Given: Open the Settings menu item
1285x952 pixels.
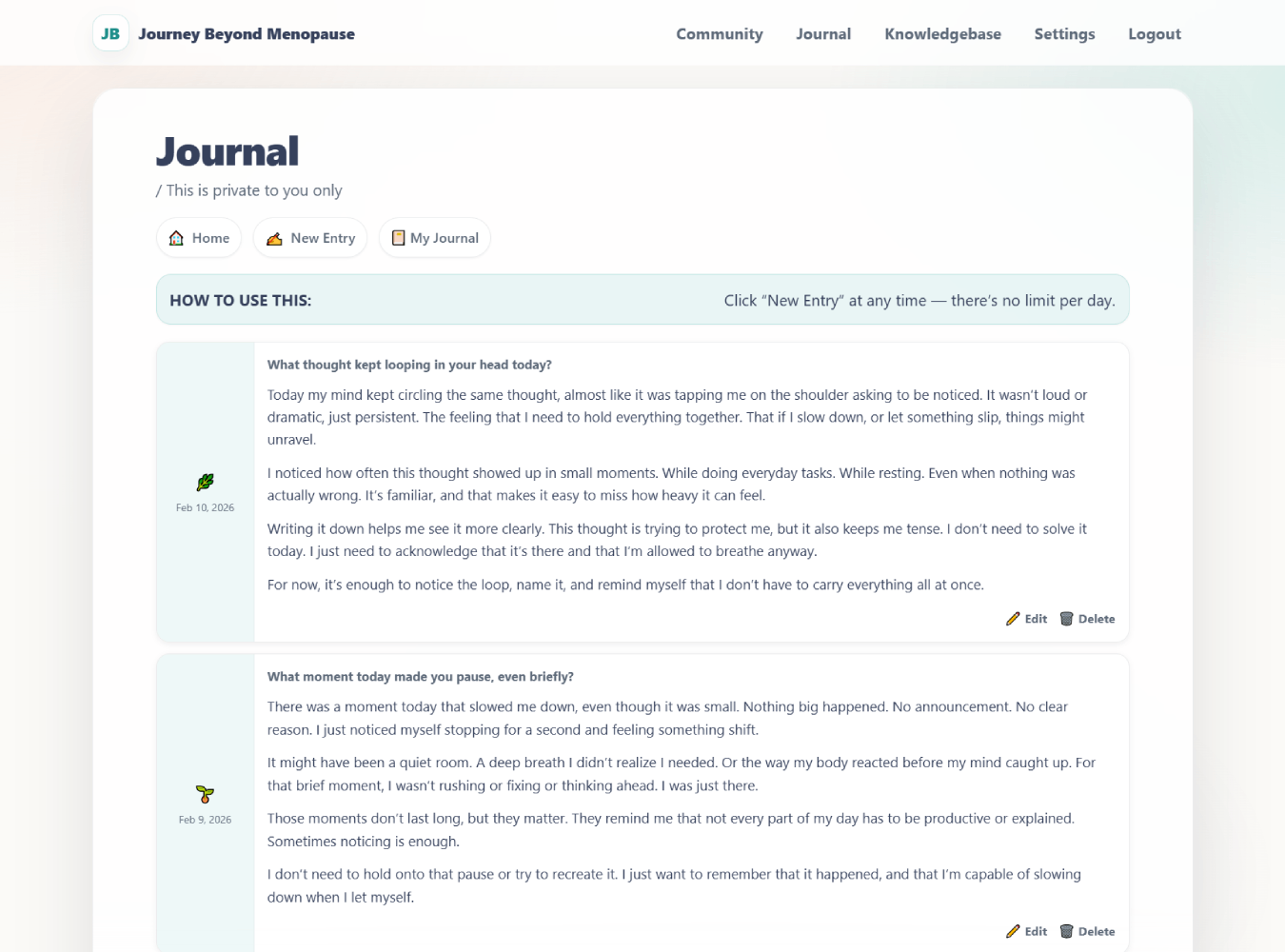Looking at the screenshot, I should tap(1064, 33).
